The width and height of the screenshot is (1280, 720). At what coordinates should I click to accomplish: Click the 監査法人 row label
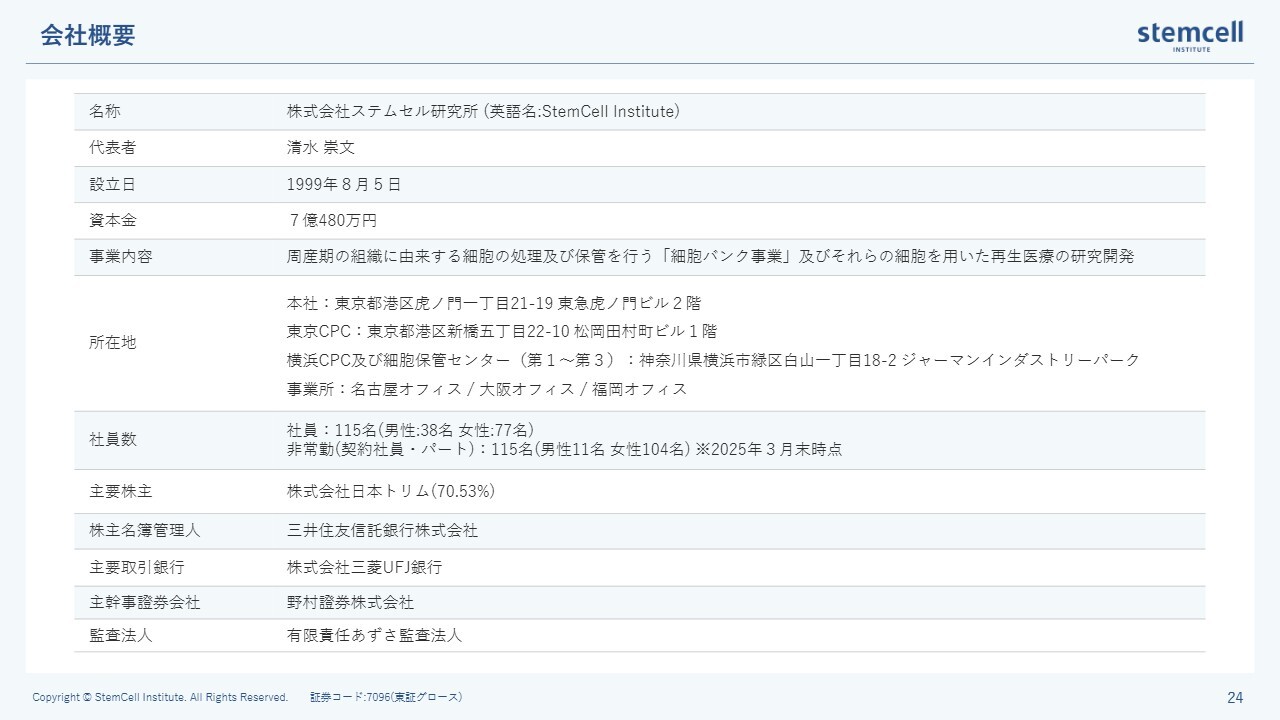pyautogui.click(x=121, y=636)
